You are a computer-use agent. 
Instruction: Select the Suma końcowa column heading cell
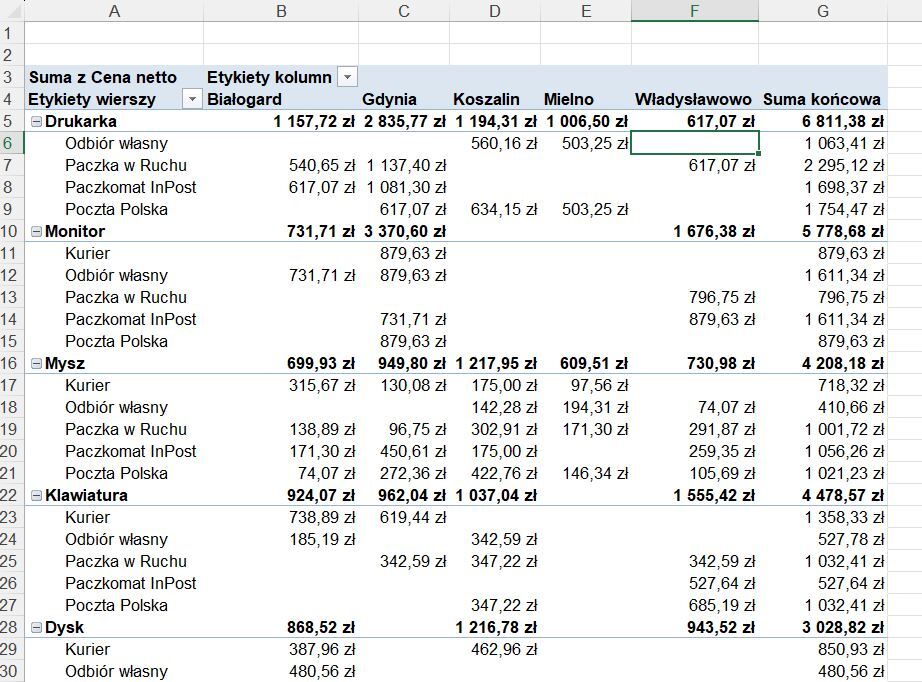(822, 100)
